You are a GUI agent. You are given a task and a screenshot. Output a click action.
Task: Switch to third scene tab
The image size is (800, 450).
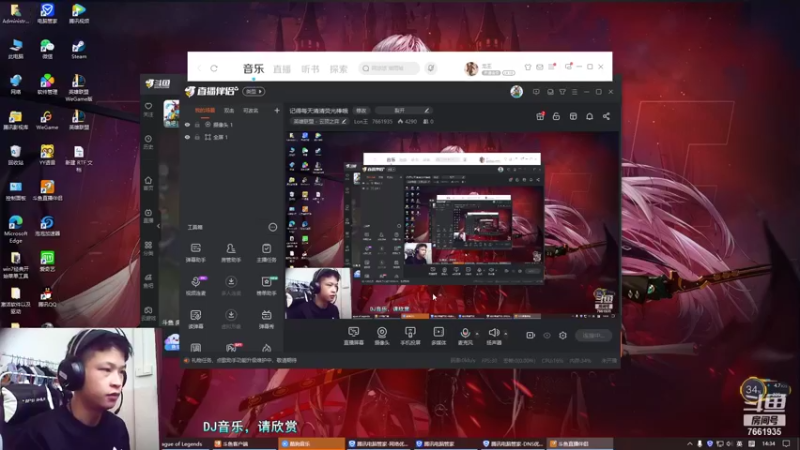[x=251, y=110]
